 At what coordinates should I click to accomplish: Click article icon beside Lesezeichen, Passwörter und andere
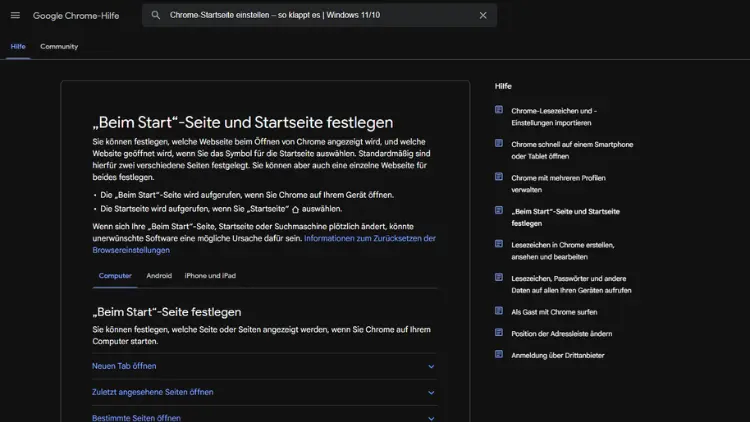(499, 277)
